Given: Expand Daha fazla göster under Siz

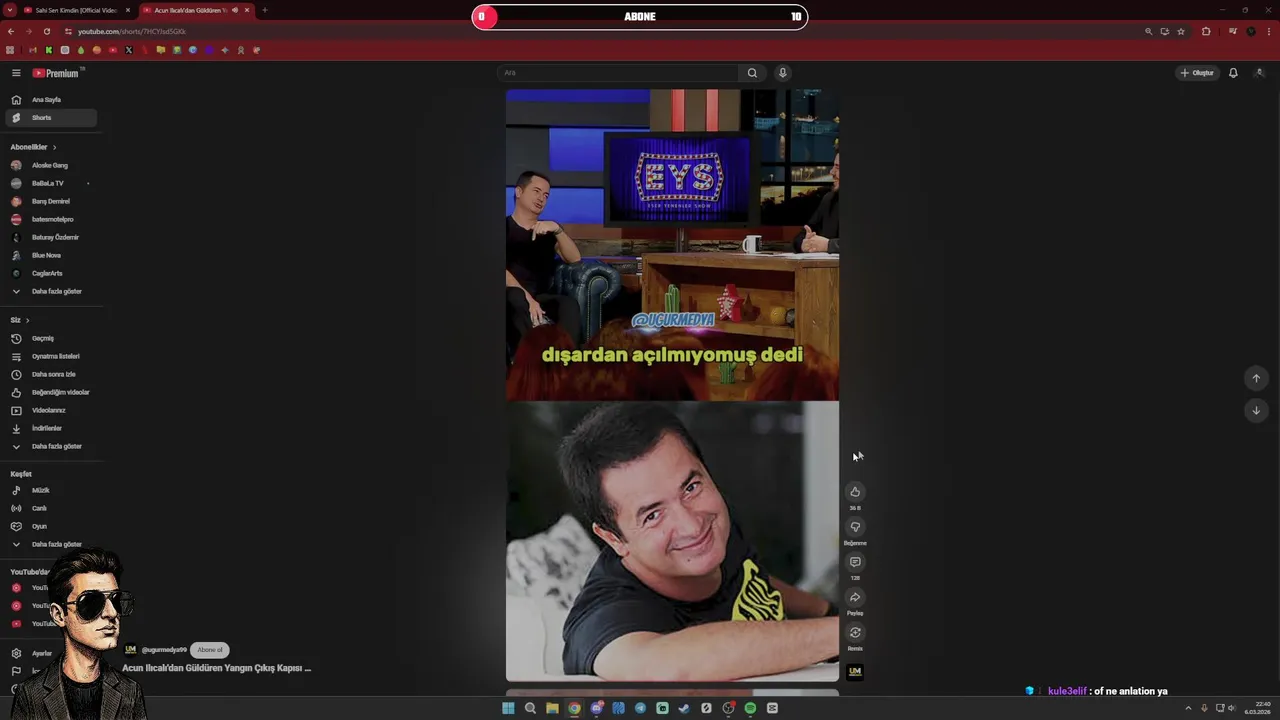Looking at the screenshot, I should pos(50,446).
